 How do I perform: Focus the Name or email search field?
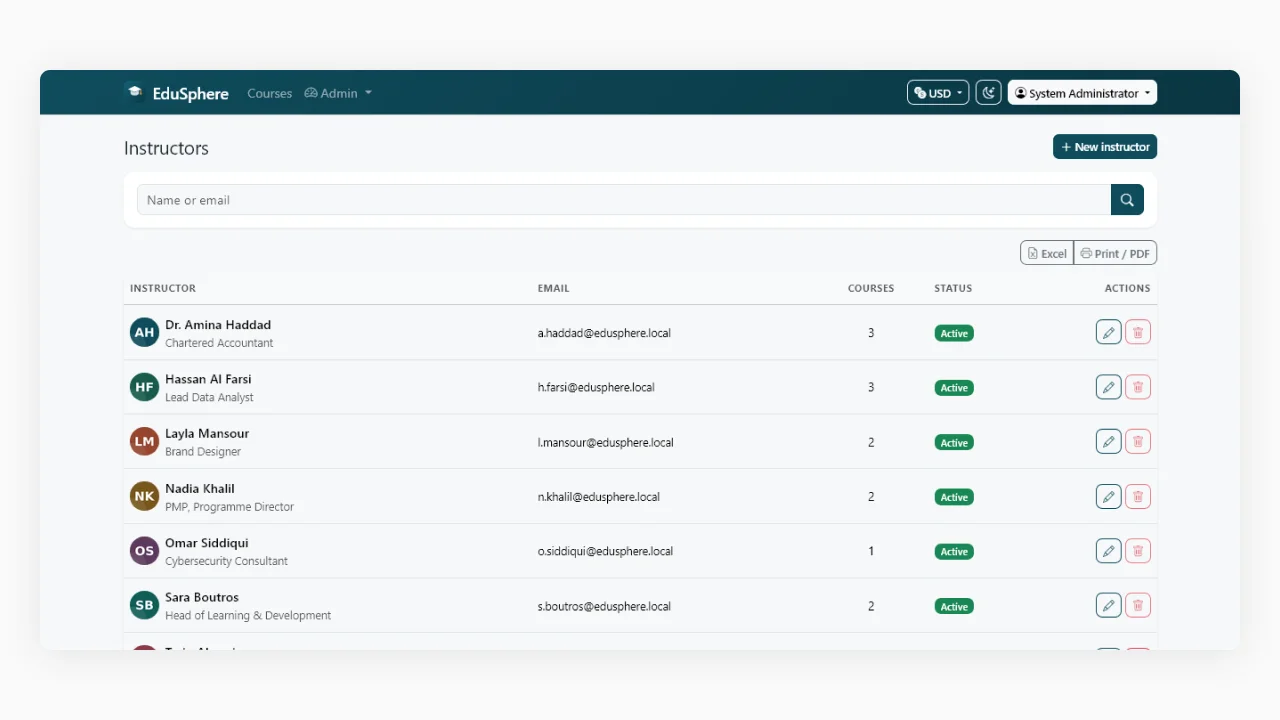(624, 200)
